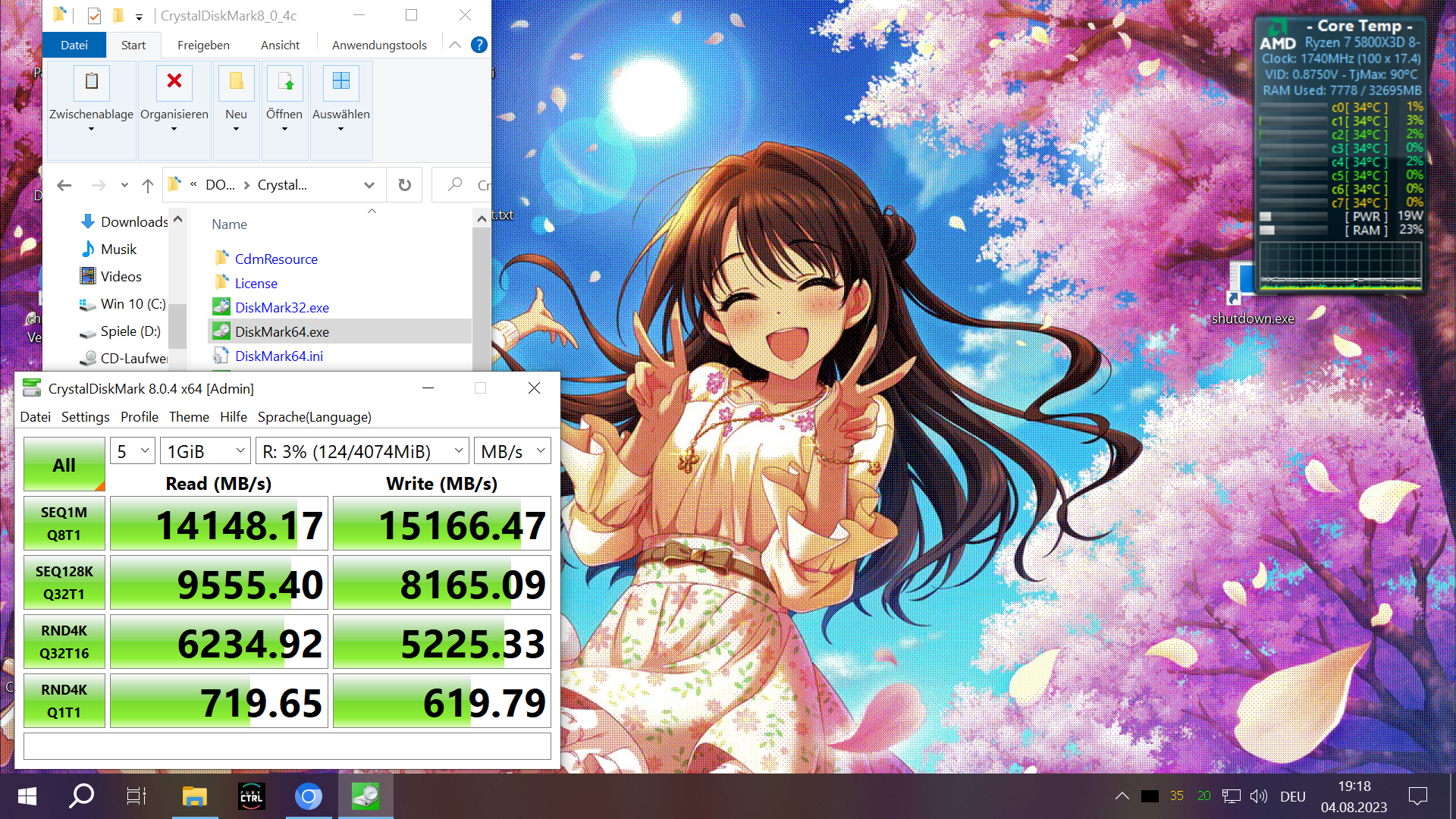Run all benchmarks with All button
The image size is (1456, 819).
click(64, 464)
